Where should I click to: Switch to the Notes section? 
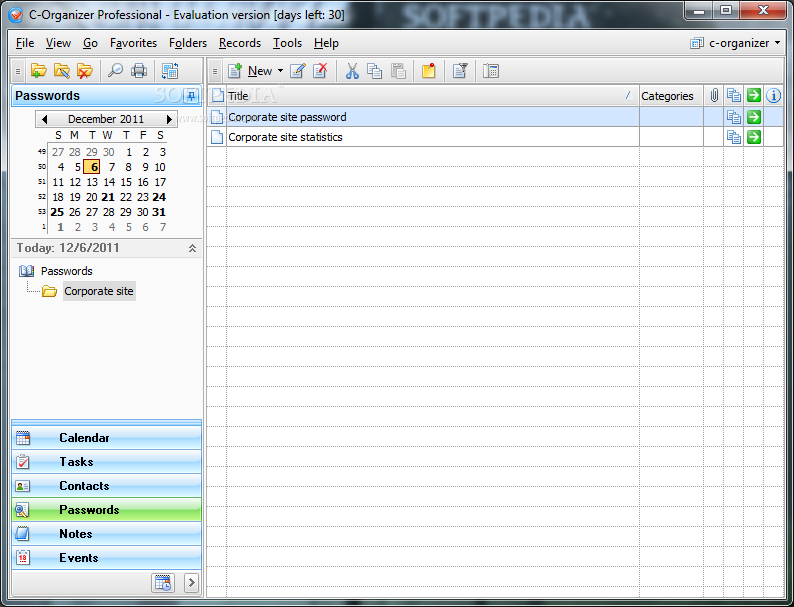point(106,534)
